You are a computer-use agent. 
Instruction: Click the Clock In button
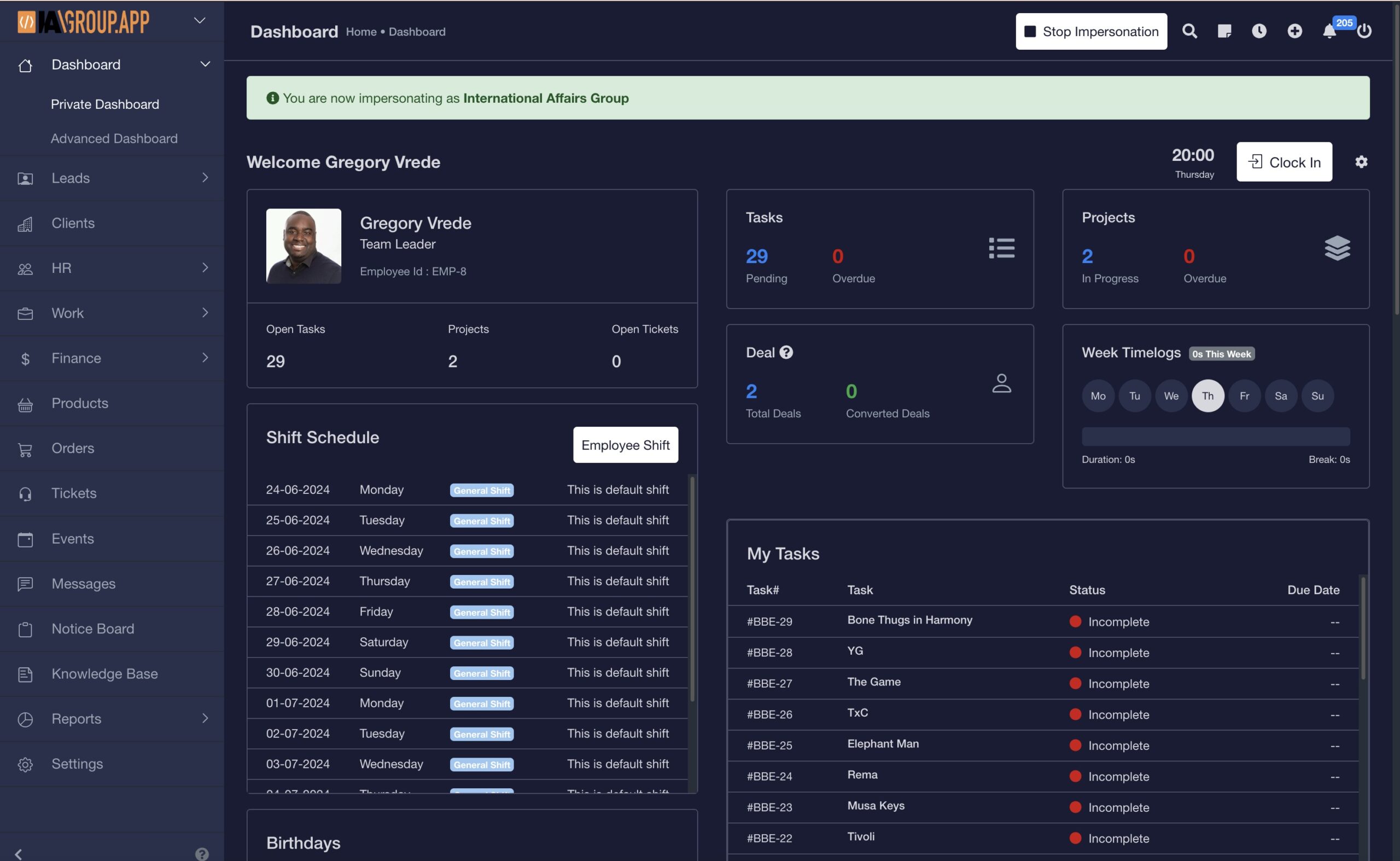[1284, 162]
